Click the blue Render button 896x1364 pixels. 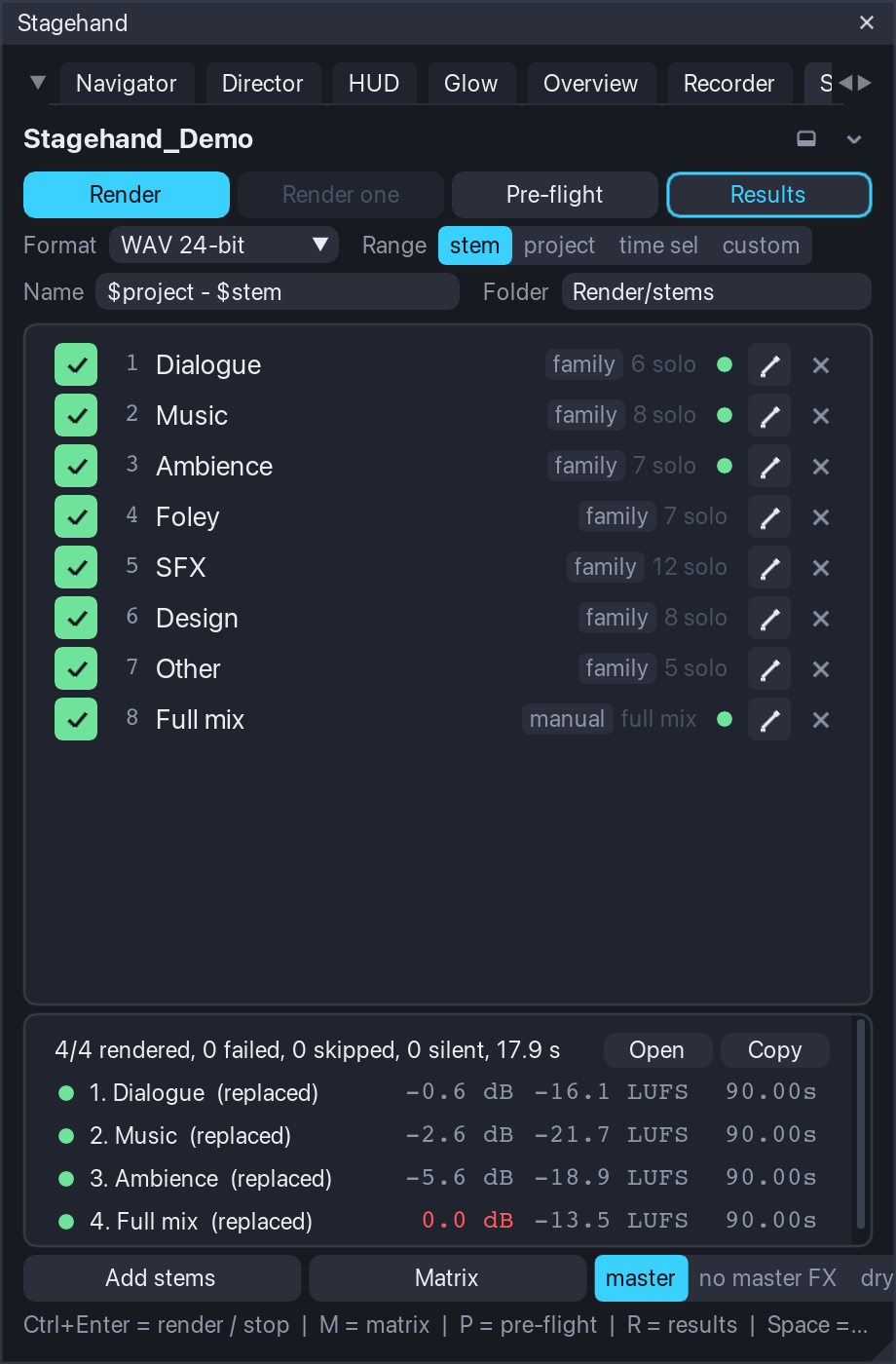pyautogui.click(x=127, y=195)
